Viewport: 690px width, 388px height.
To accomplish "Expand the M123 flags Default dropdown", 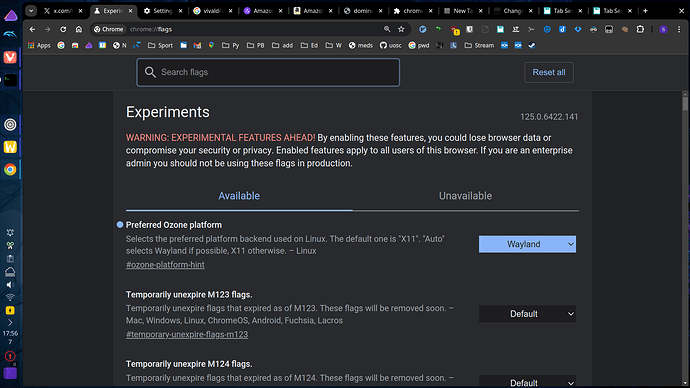I will [x=527, y=314].
